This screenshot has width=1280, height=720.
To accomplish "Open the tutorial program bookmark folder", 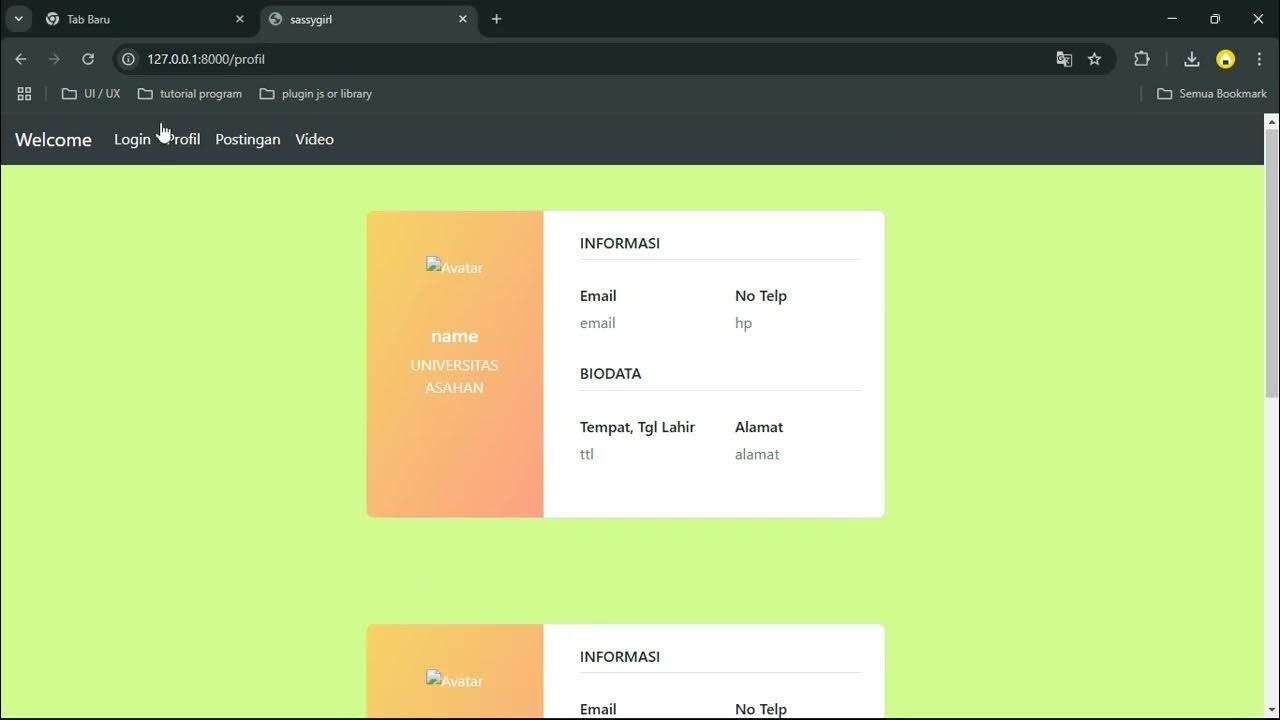I will click(190, 94).
